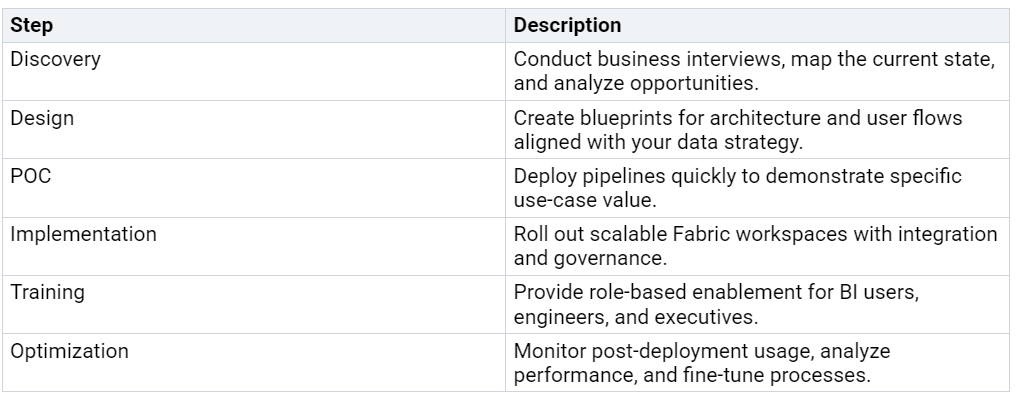Click the text 'engineers, and executives.'
1018x399 pixels.
tap(636, 317)
